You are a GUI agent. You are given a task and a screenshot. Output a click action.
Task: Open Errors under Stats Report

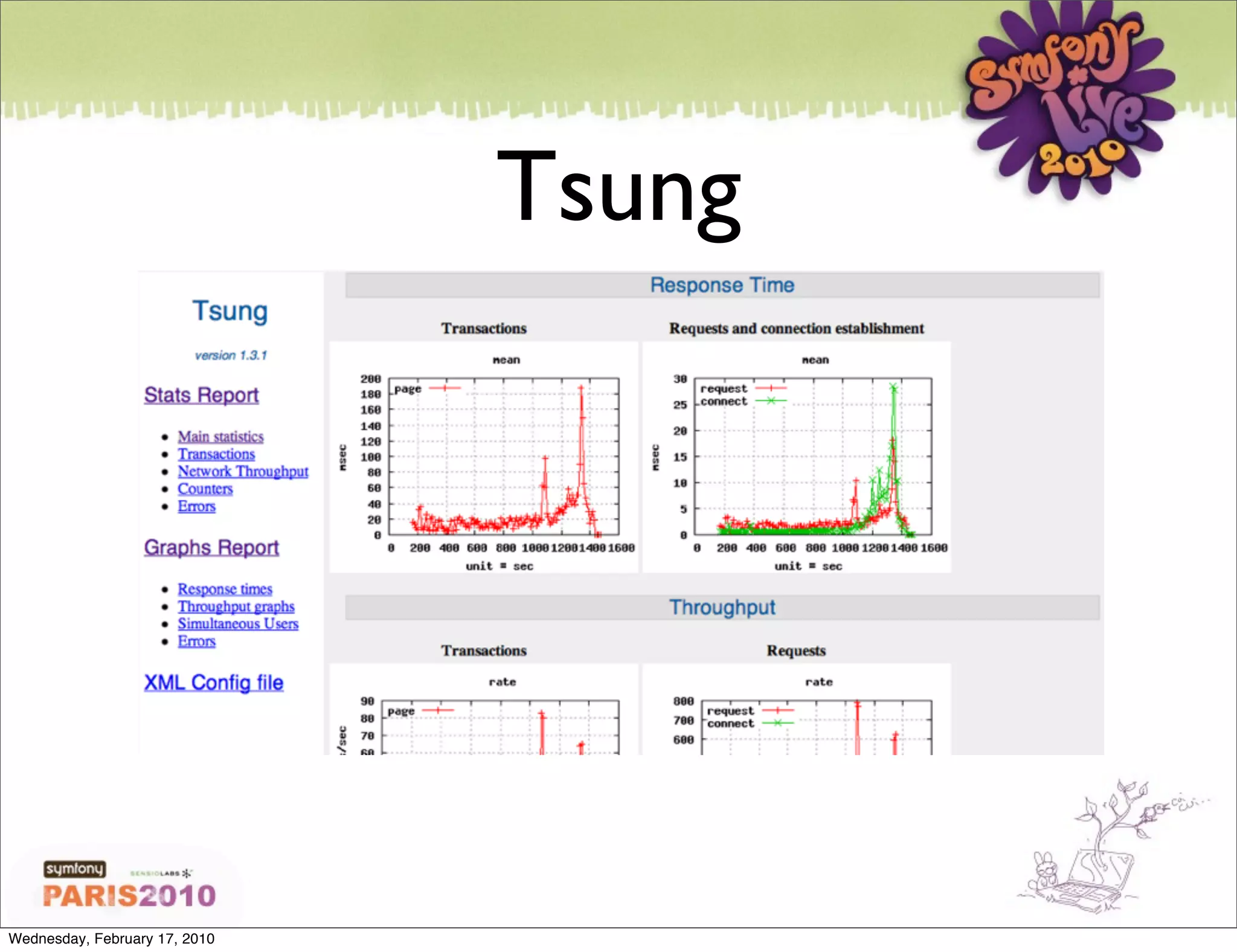click(x=196, y=507)
